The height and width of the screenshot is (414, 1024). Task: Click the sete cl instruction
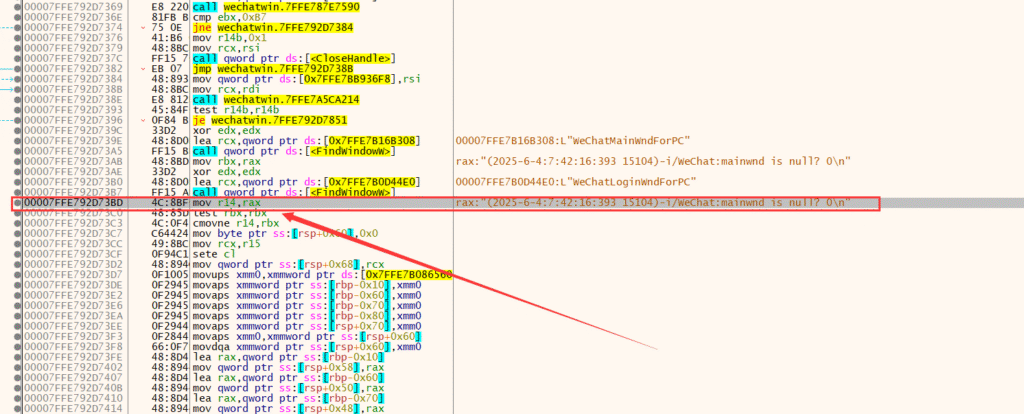[212, 253]
